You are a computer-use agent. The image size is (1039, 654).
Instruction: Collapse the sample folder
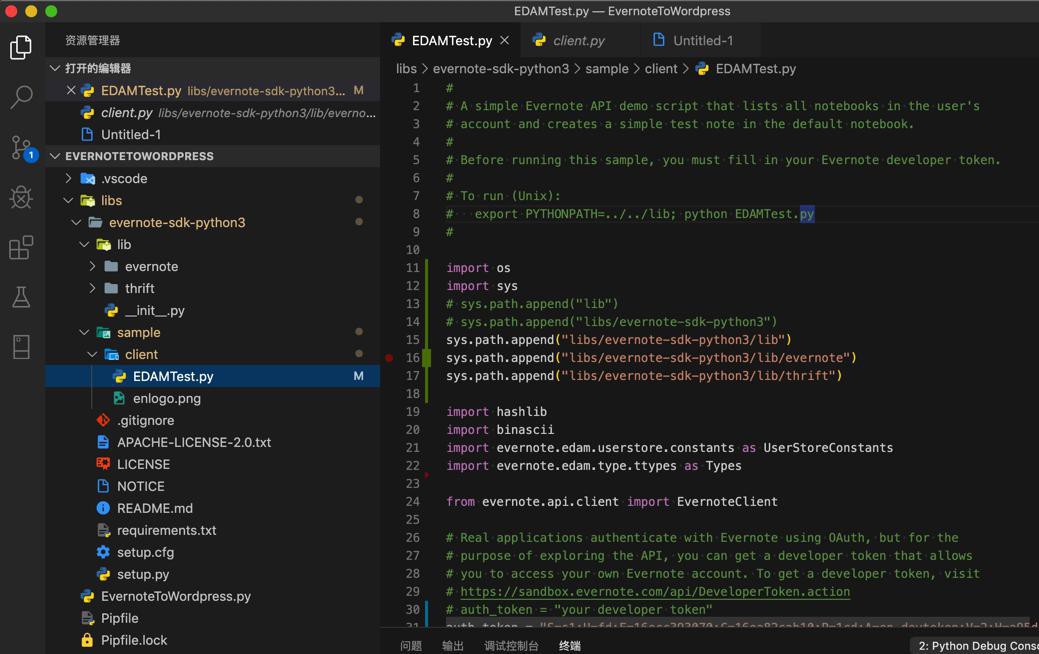83,332
